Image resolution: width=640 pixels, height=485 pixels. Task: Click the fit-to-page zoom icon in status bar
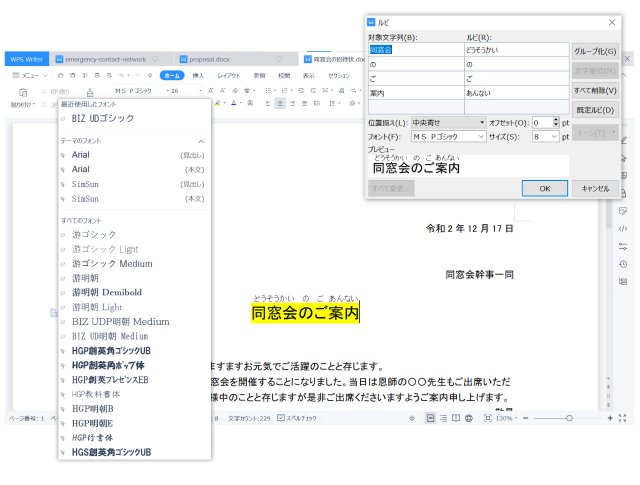487,418
